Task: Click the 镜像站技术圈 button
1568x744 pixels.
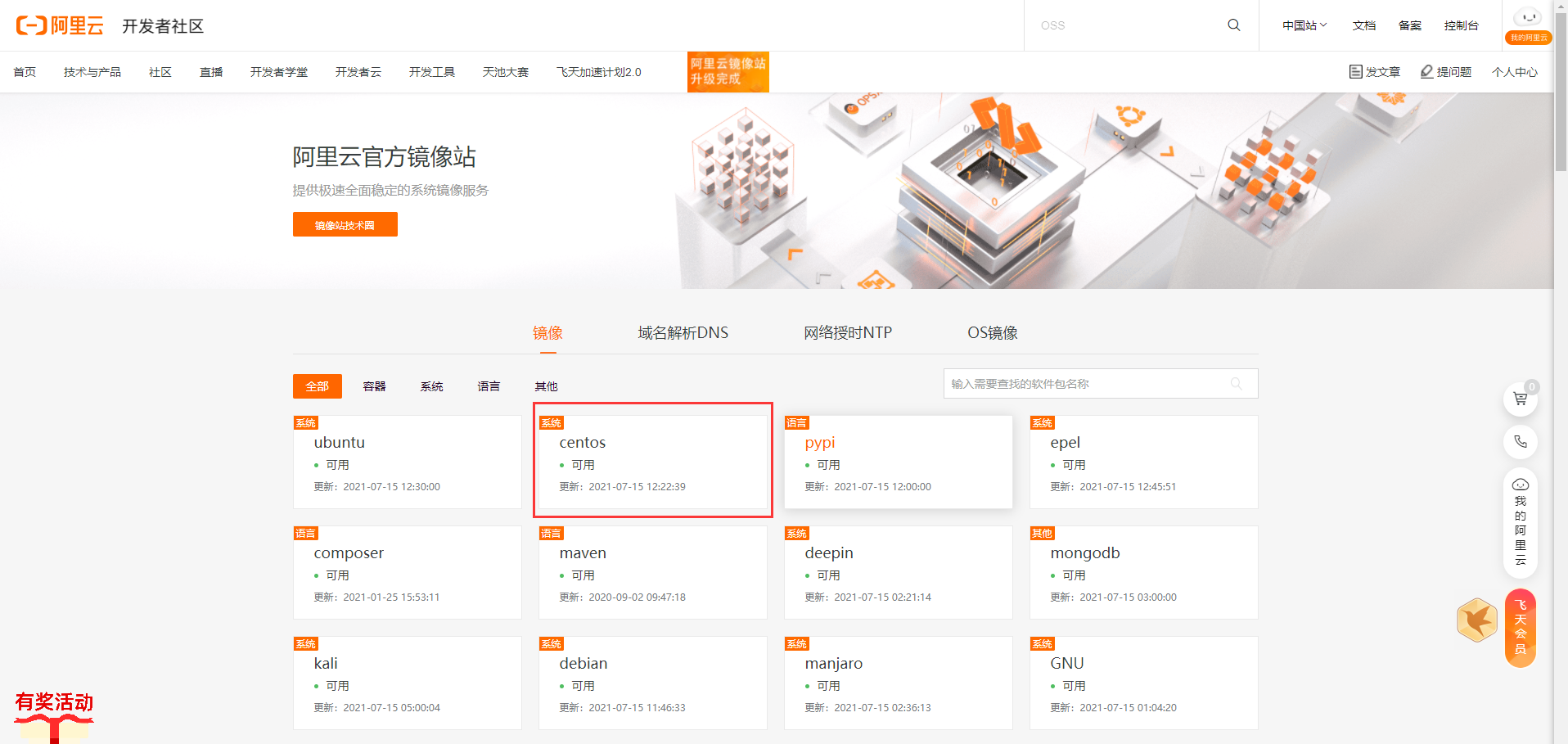Action: (345, 224)
